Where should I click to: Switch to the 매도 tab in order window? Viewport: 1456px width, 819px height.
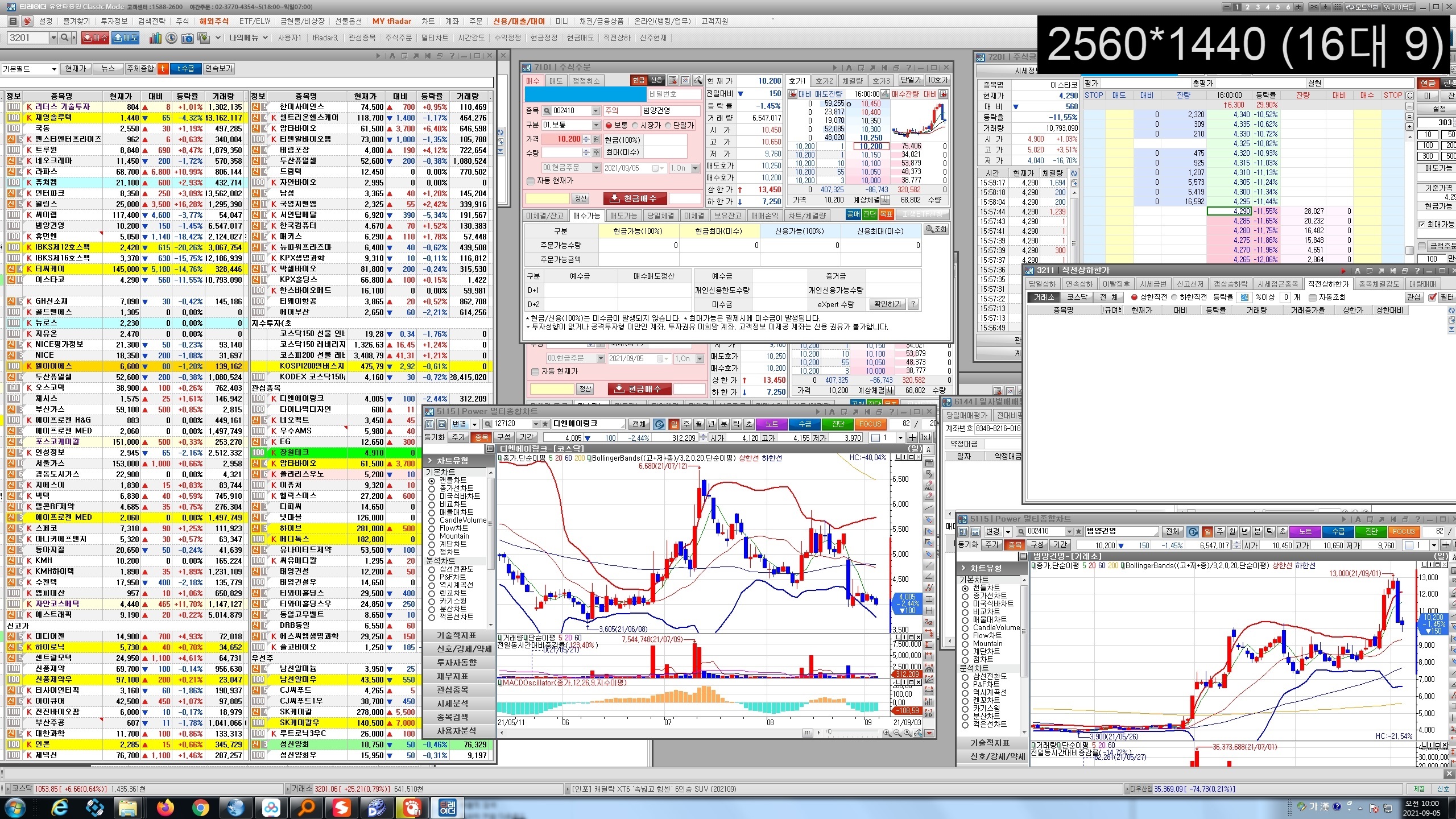(556, 81)
